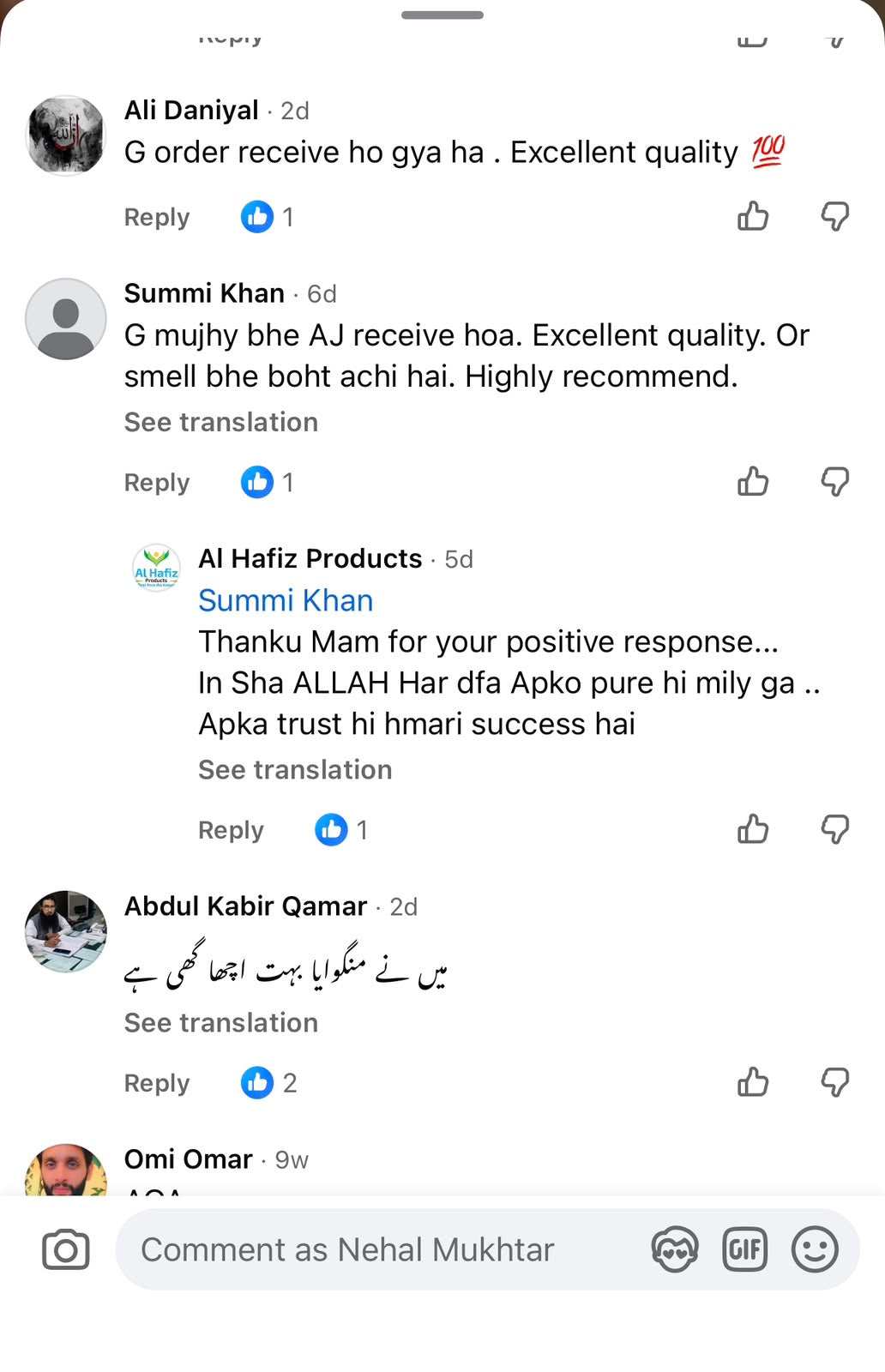
Task: Open Al Hafiz Products profile picture
Action: [156, 568]
